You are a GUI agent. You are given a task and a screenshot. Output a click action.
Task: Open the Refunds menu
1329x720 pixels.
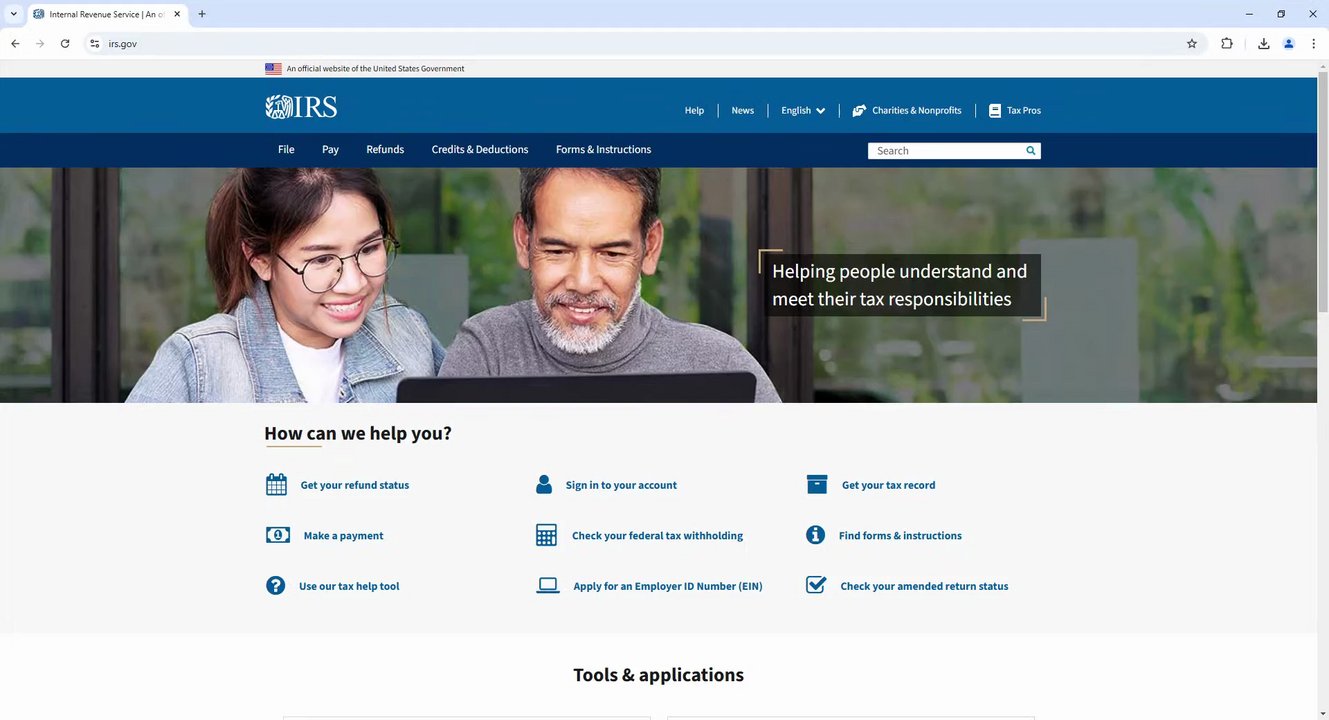pos(385,150)
